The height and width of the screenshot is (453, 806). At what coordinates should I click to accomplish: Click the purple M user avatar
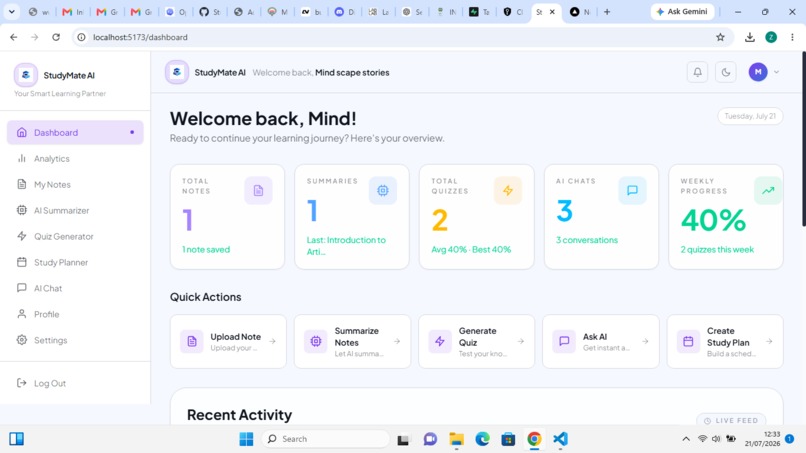click(x=758, y=72)
